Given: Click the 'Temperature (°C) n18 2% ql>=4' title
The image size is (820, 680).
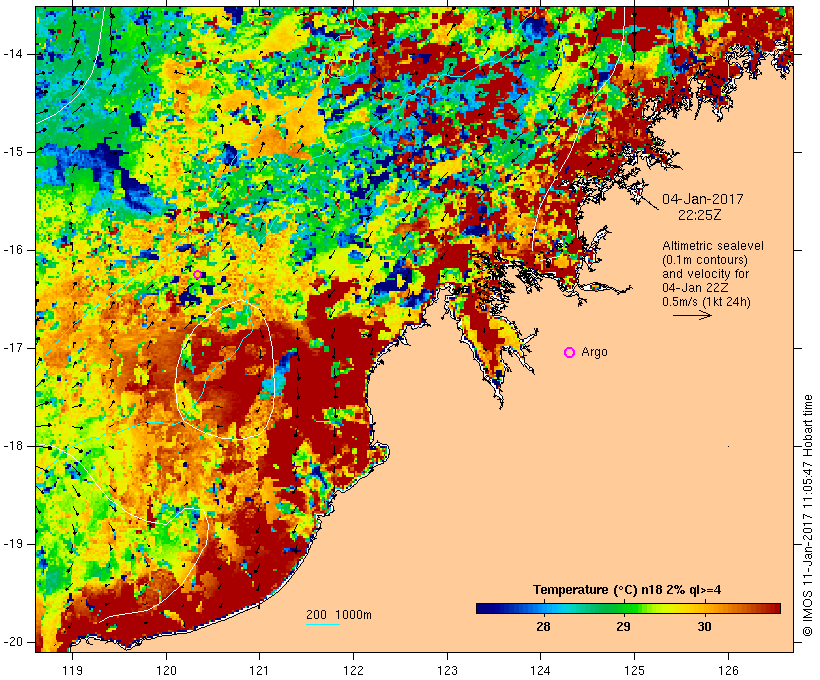Looking at the screenshot, I should pos(627,590).
